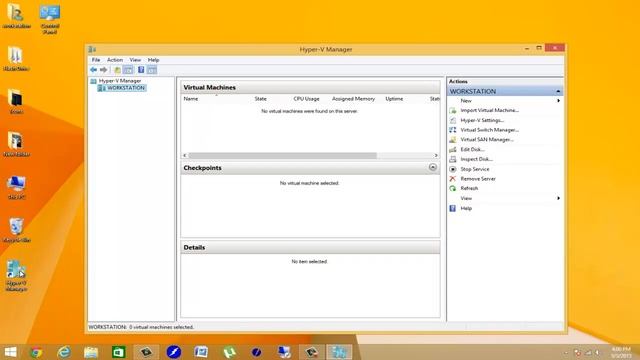Image resolution: width=640 pixels, height=360 pixels.
Task: Click the active Hyper-V Manager taskbar button
Action: click(x=339, y=352)
